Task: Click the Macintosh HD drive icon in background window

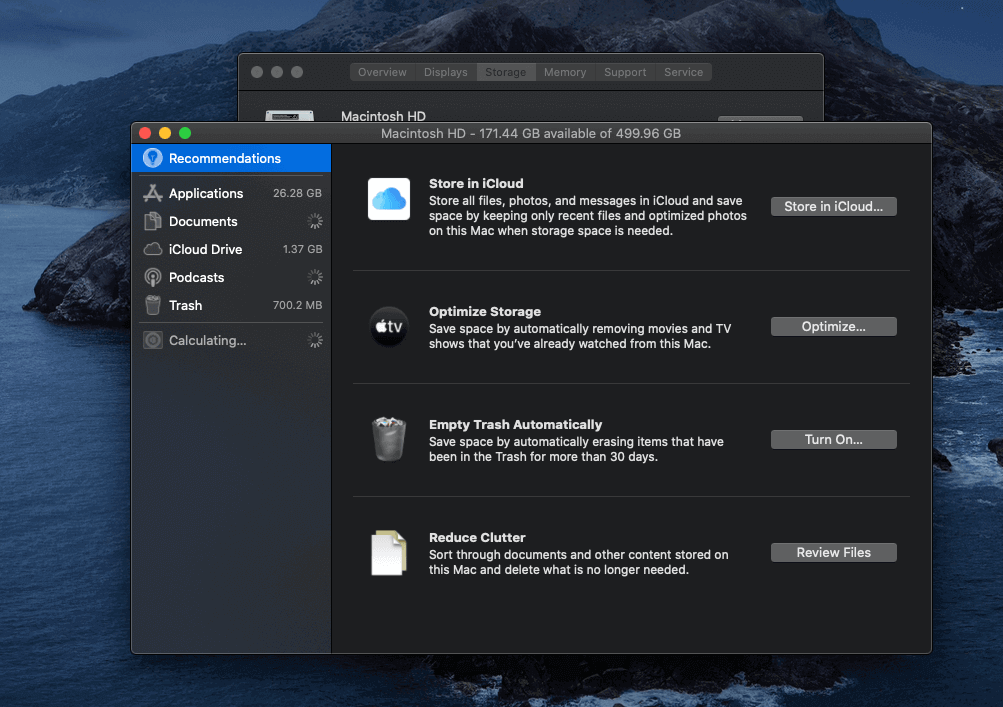Action: click(x=290, y=115)
